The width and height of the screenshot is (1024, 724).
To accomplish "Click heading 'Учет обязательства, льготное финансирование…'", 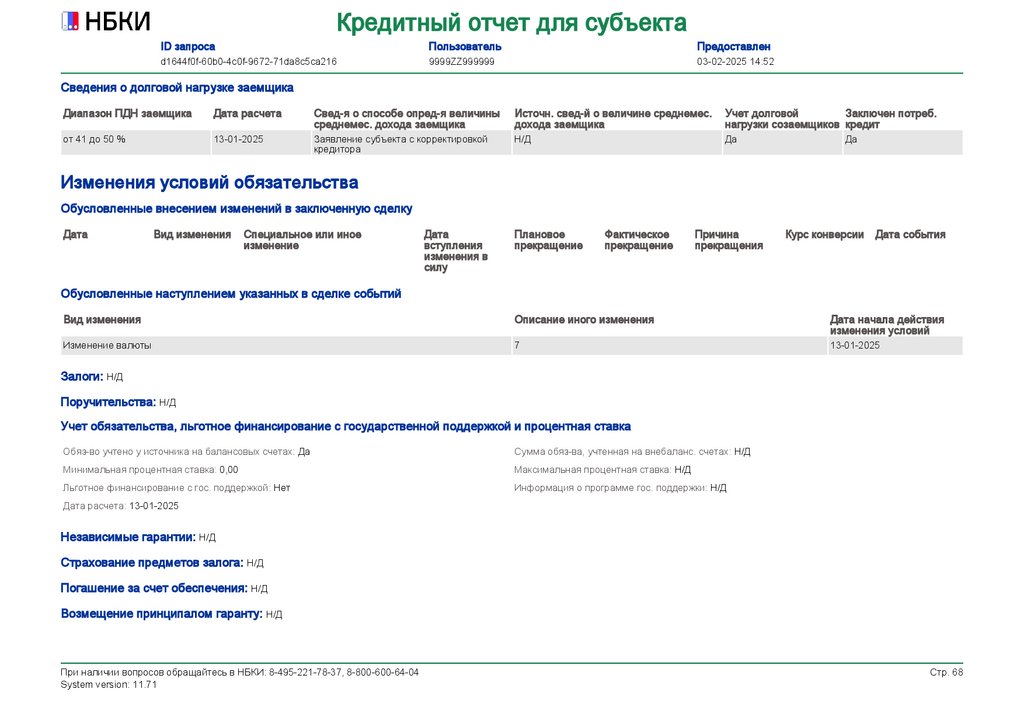I will pyautogui.click(x=345, y=426).
